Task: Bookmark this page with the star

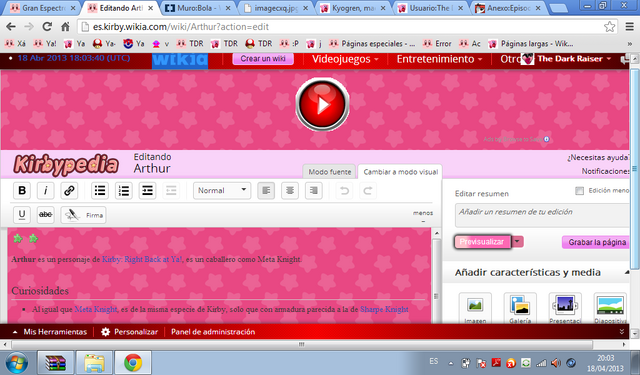Action: coord(609,27)
